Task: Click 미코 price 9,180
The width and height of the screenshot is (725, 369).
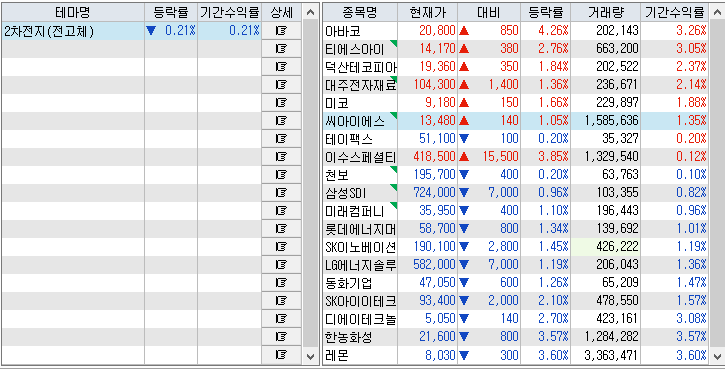Action: (441, 103)
